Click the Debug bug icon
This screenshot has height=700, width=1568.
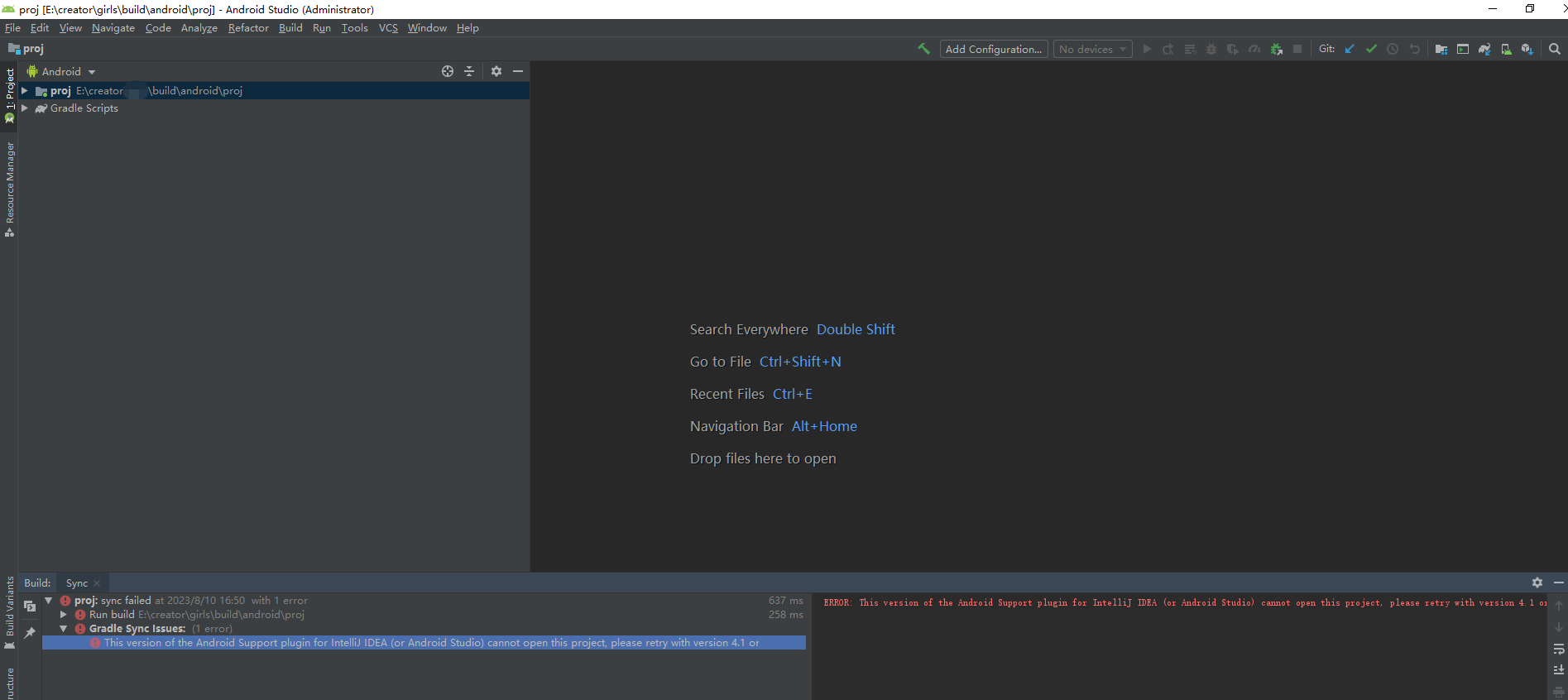point(1211,50)
